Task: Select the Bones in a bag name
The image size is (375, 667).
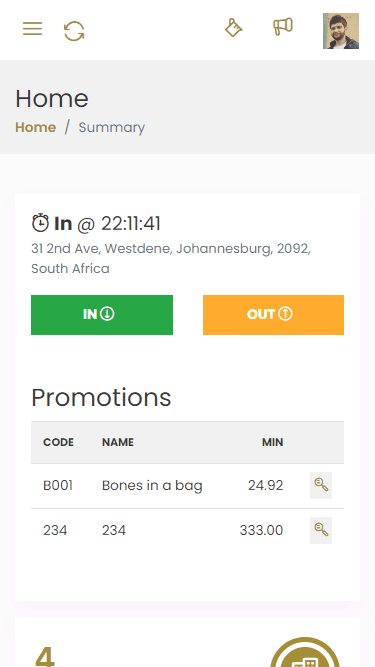Action: 152,485
